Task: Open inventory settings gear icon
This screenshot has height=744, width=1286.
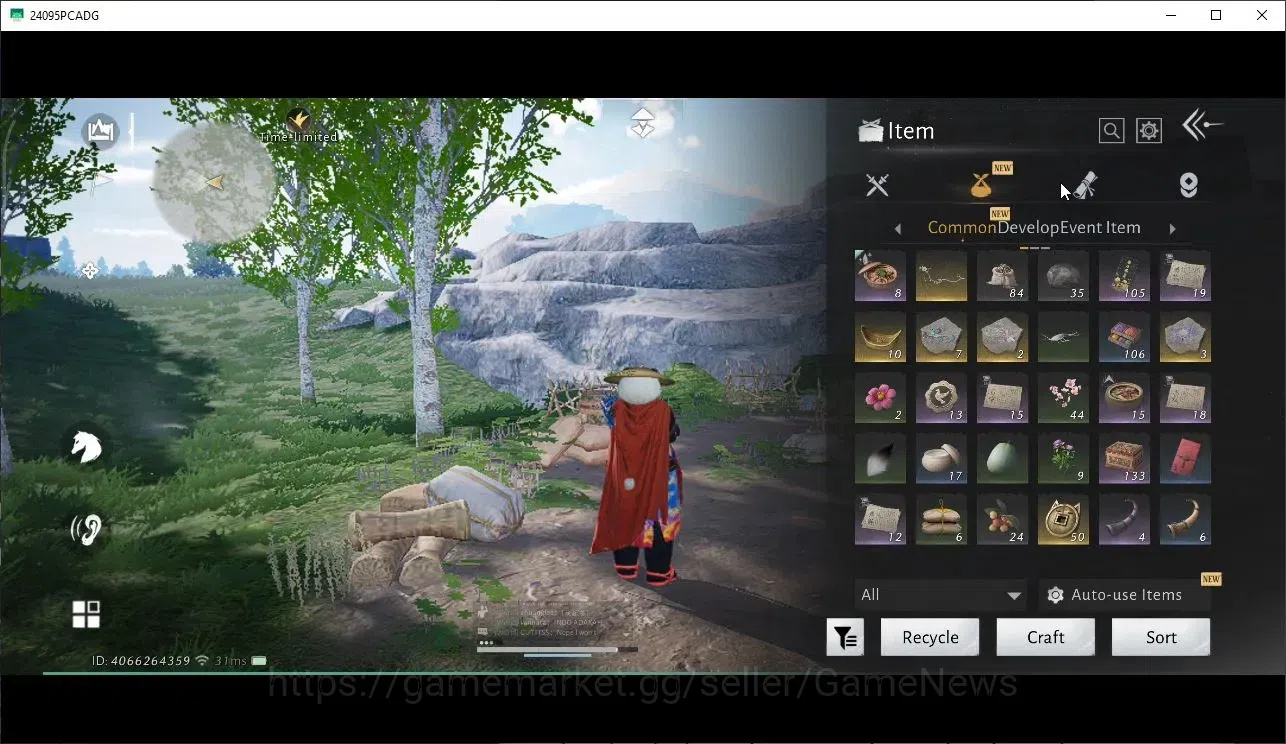Action: point(1149,130)
